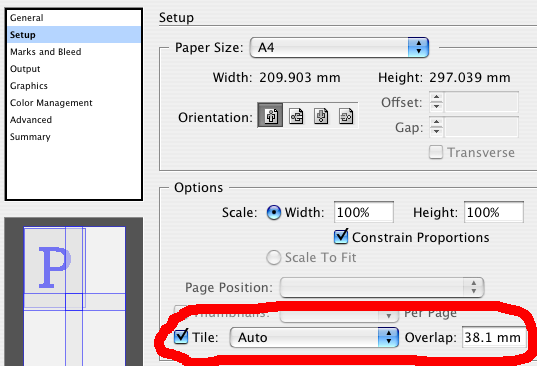Viewport: 537px width, 366px height.
Task: Open Marks and Bleed panel
Action: pyautogui.click(x=74, y=52)
